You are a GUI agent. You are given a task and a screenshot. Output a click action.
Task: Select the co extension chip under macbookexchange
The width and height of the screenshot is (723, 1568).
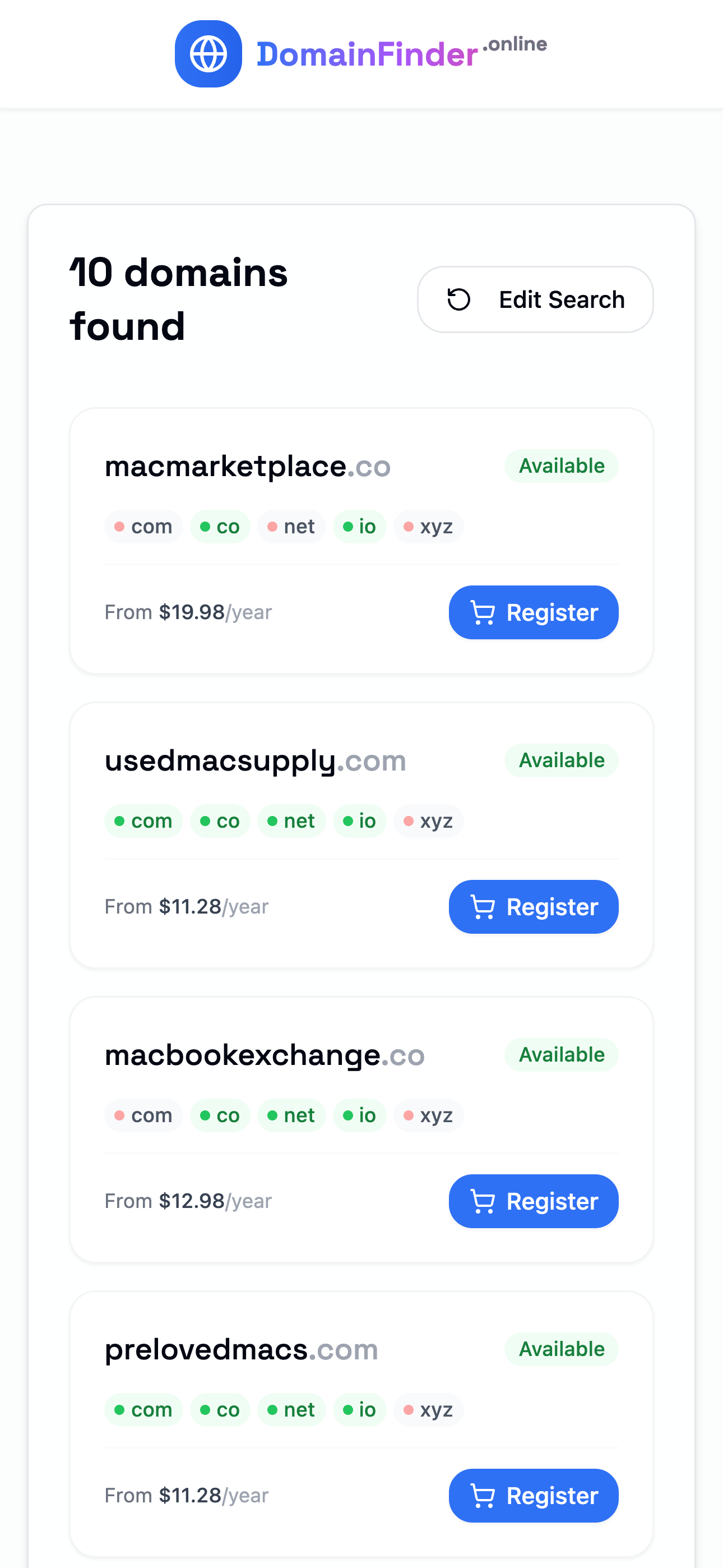[x=220, y=1116]
